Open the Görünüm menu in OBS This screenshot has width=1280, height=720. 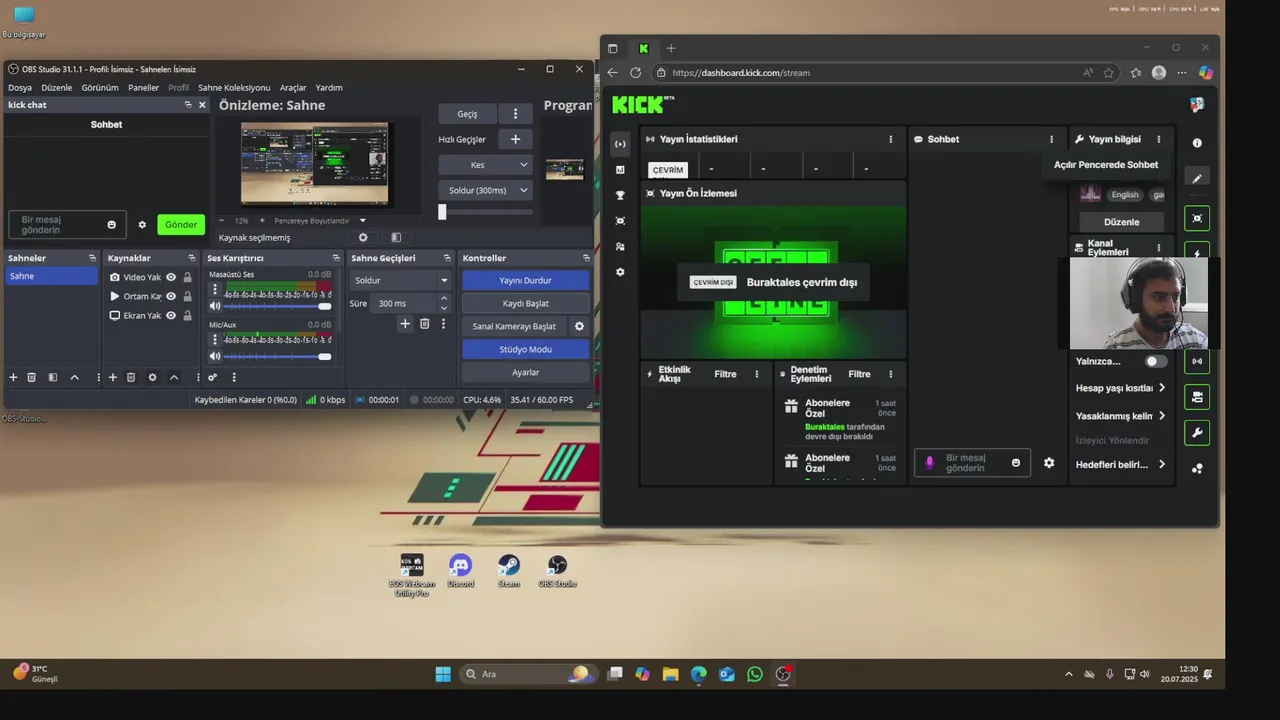click(x=100, y=88)
